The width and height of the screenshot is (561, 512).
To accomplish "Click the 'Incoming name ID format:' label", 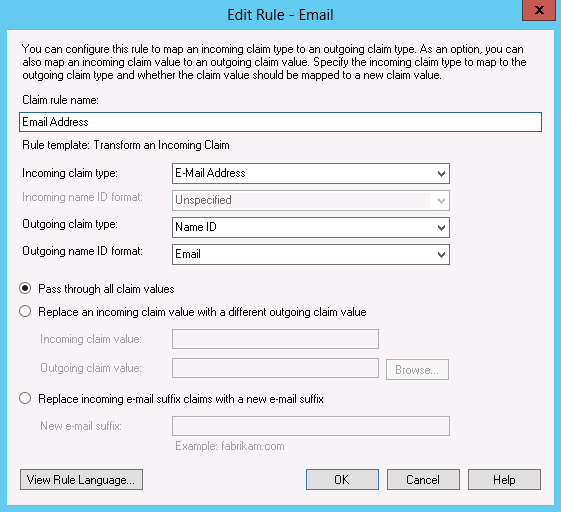I will (82, 197).
